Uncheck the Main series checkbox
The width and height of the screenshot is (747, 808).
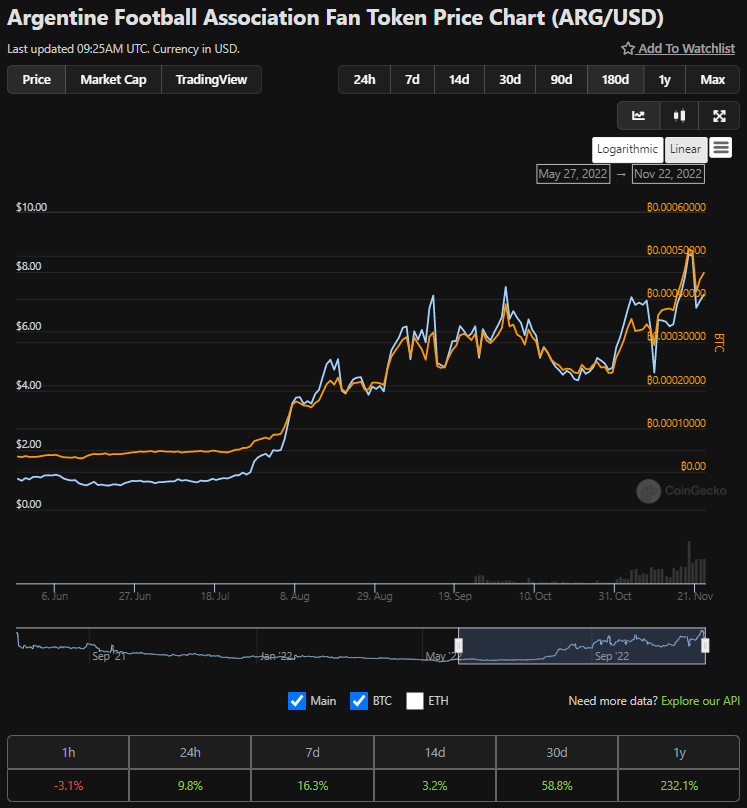pyautogui.click(x=297, y=701)
